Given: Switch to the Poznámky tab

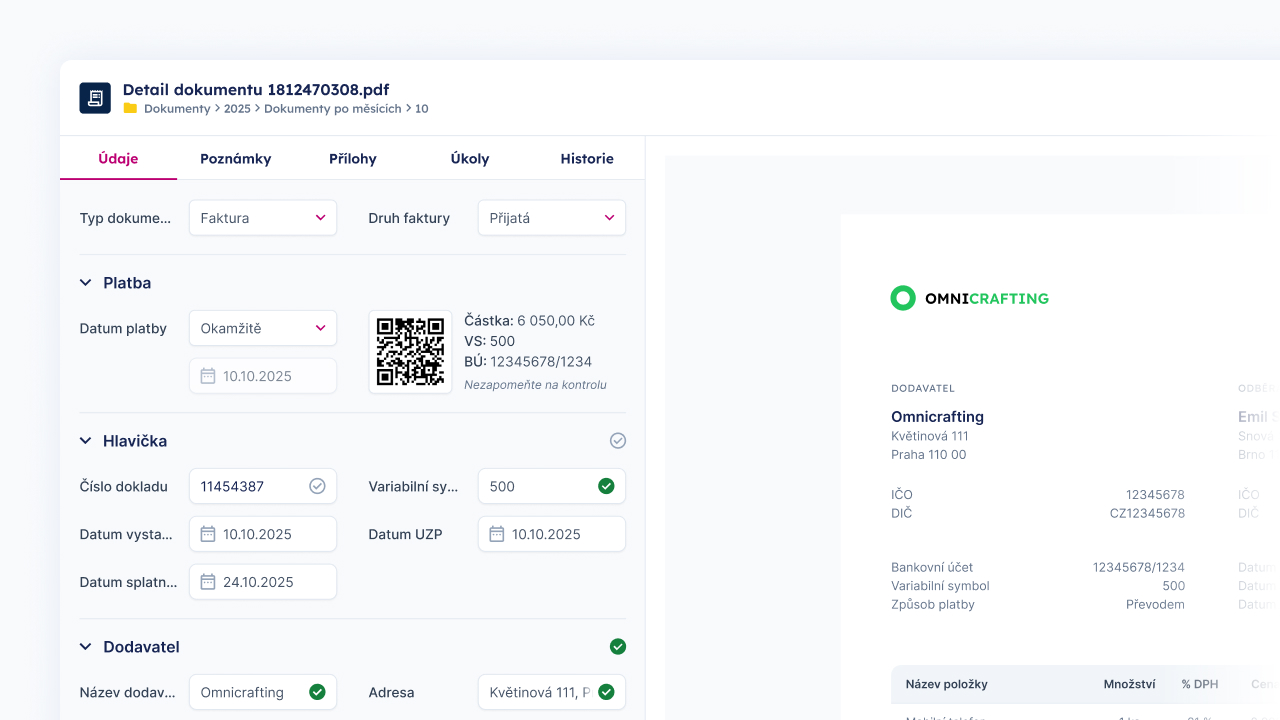Looking at the screenshot, I should pos(235,159).
